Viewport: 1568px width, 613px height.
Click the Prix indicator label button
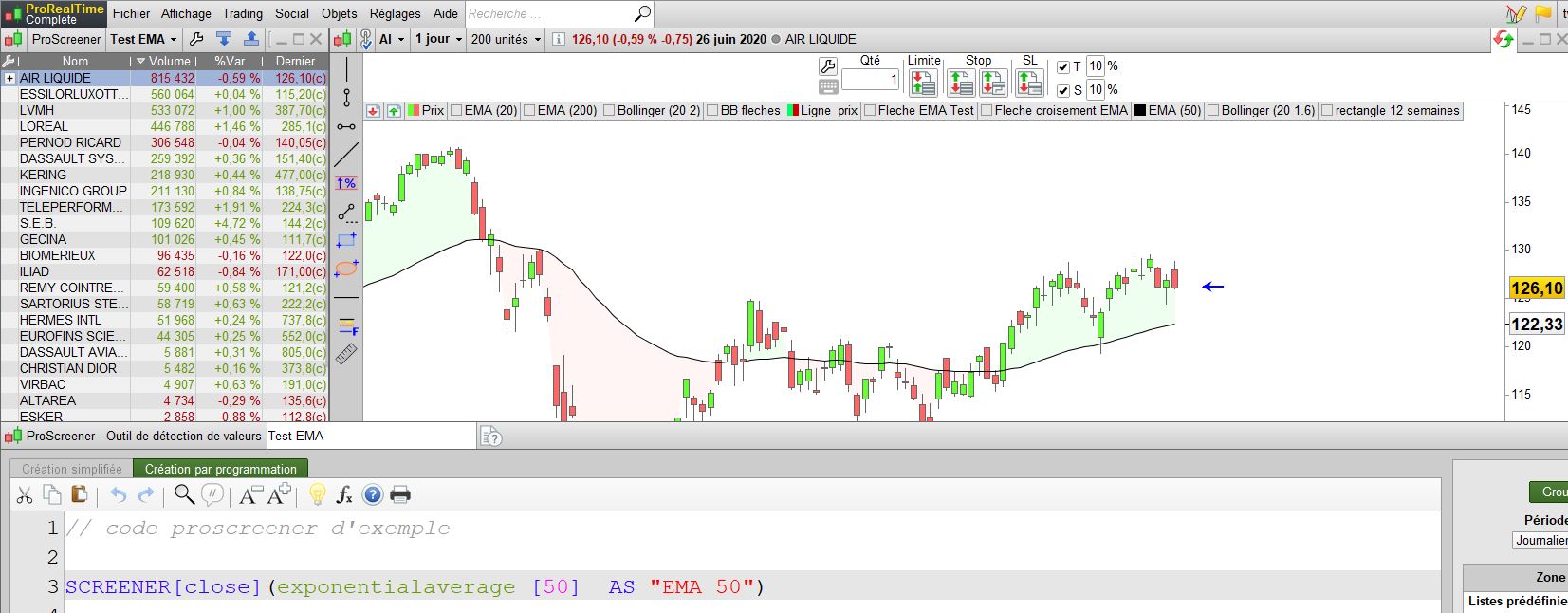(426, 110)
